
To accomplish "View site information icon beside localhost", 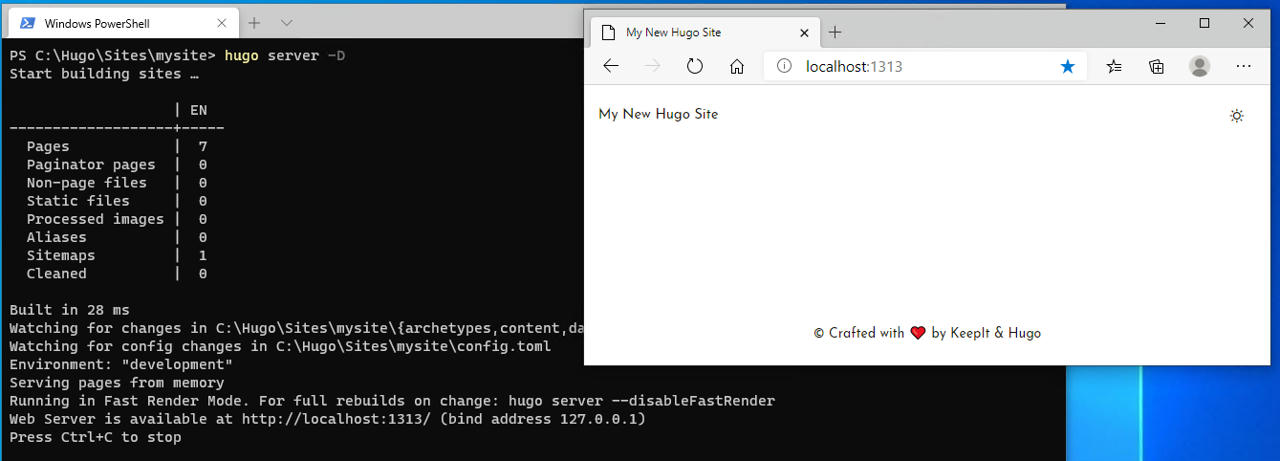I will [785, 66].
